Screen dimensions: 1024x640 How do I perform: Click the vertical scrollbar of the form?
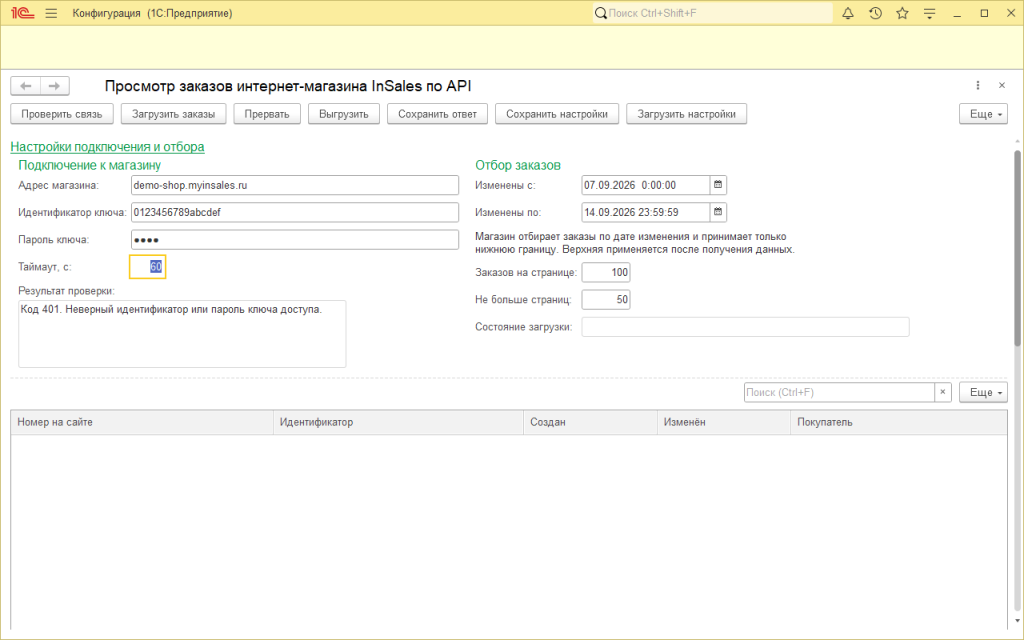pos(1017,248)
